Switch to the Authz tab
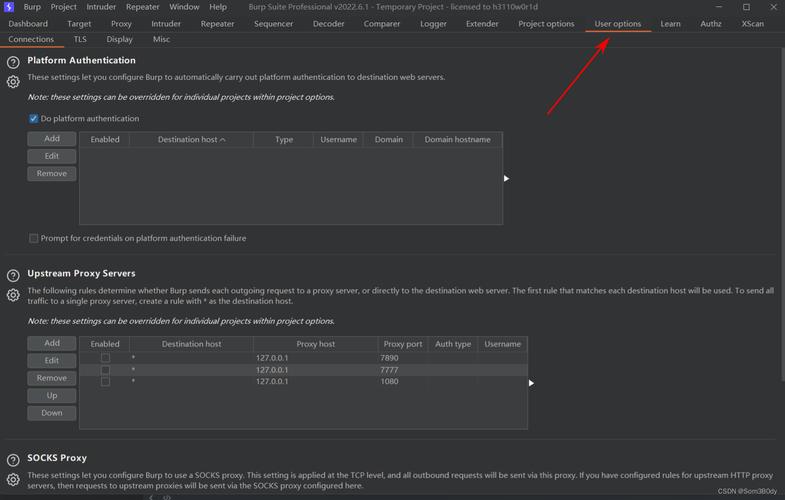 point(711,24)
